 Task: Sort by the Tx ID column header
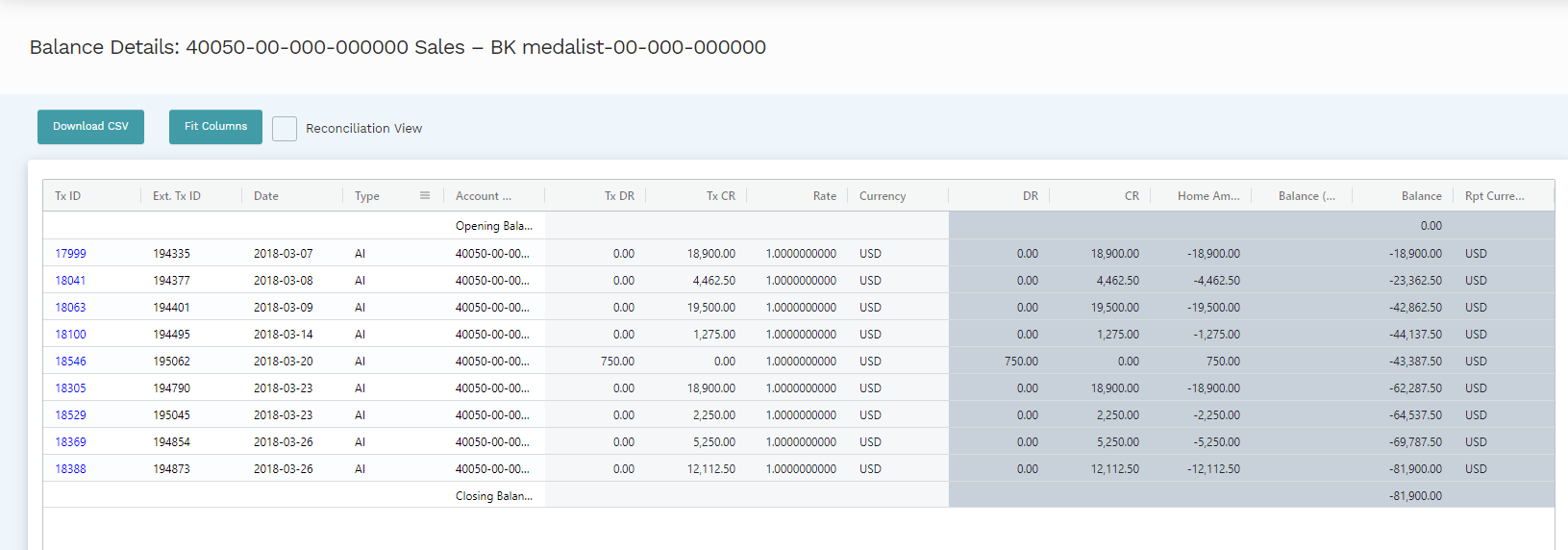(x=68, y=196)
